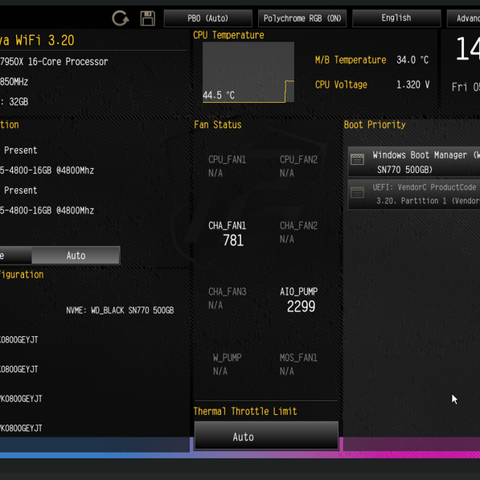This screenshot has width=480, height=480.
Task: Select Windows Boot Manager boot entry
Action: pos(414,162)
